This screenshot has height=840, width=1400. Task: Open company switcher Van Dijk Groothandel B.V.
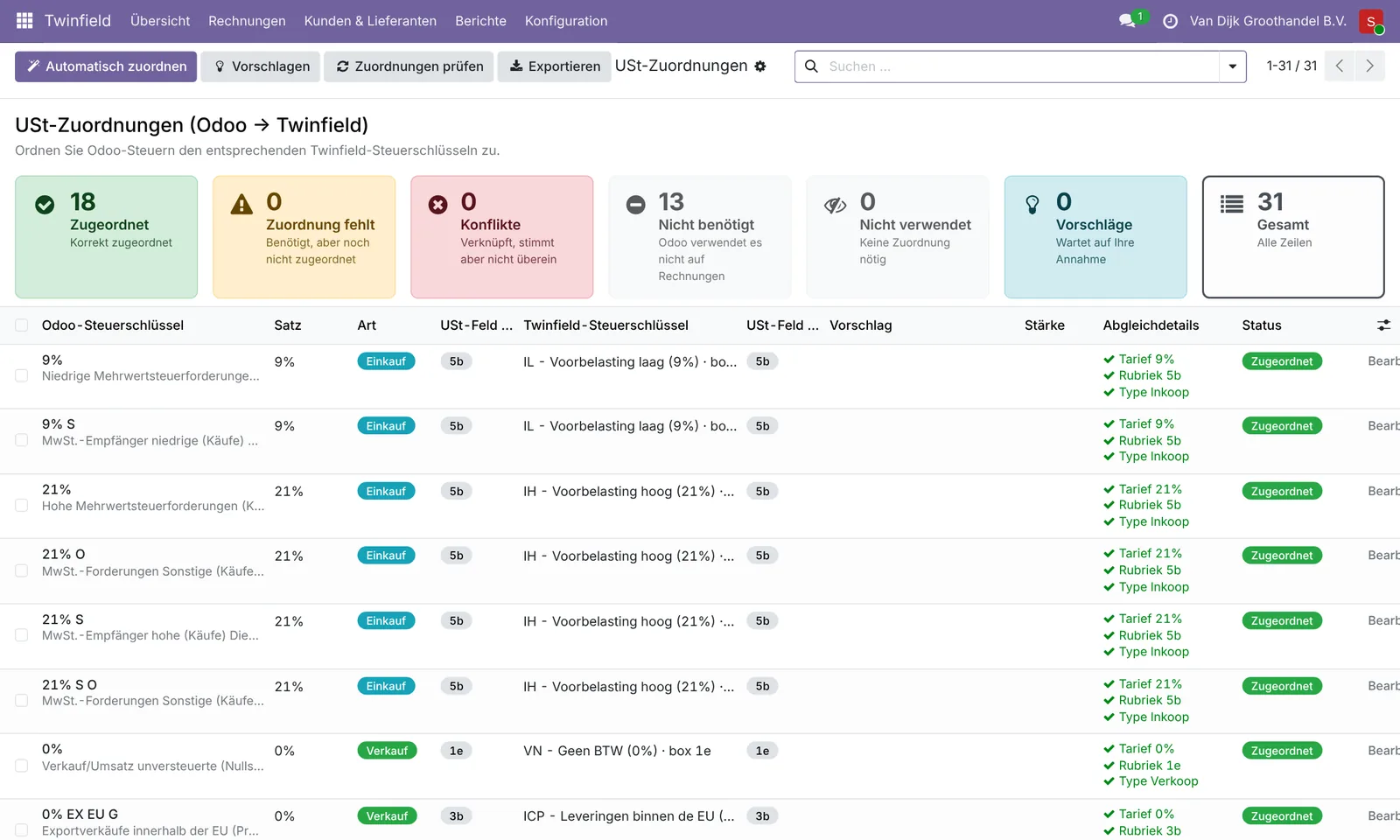point(1268,21)
